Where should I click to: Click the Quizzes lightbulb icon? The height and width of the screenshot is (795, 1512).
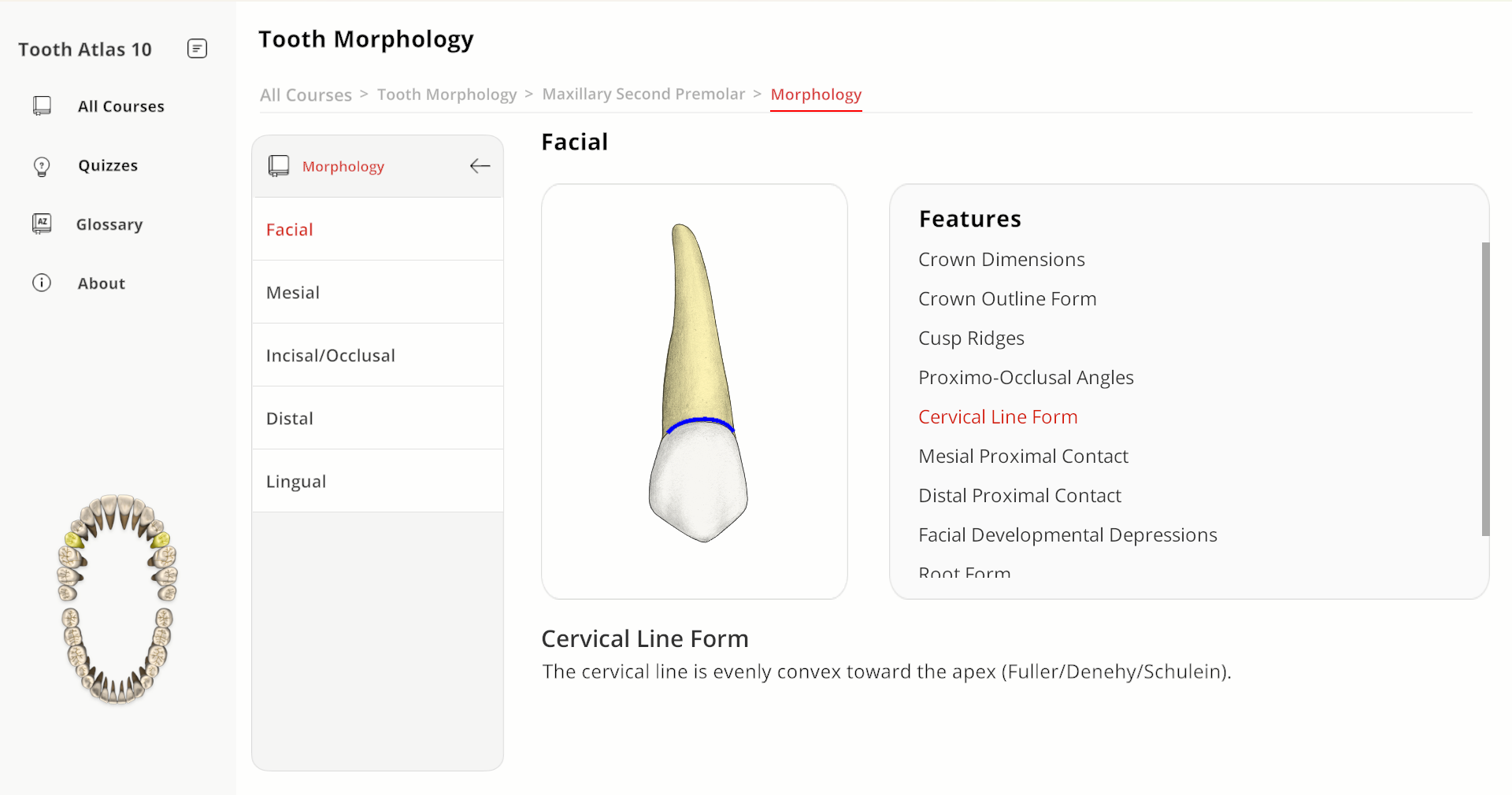[x=42, y=166]
